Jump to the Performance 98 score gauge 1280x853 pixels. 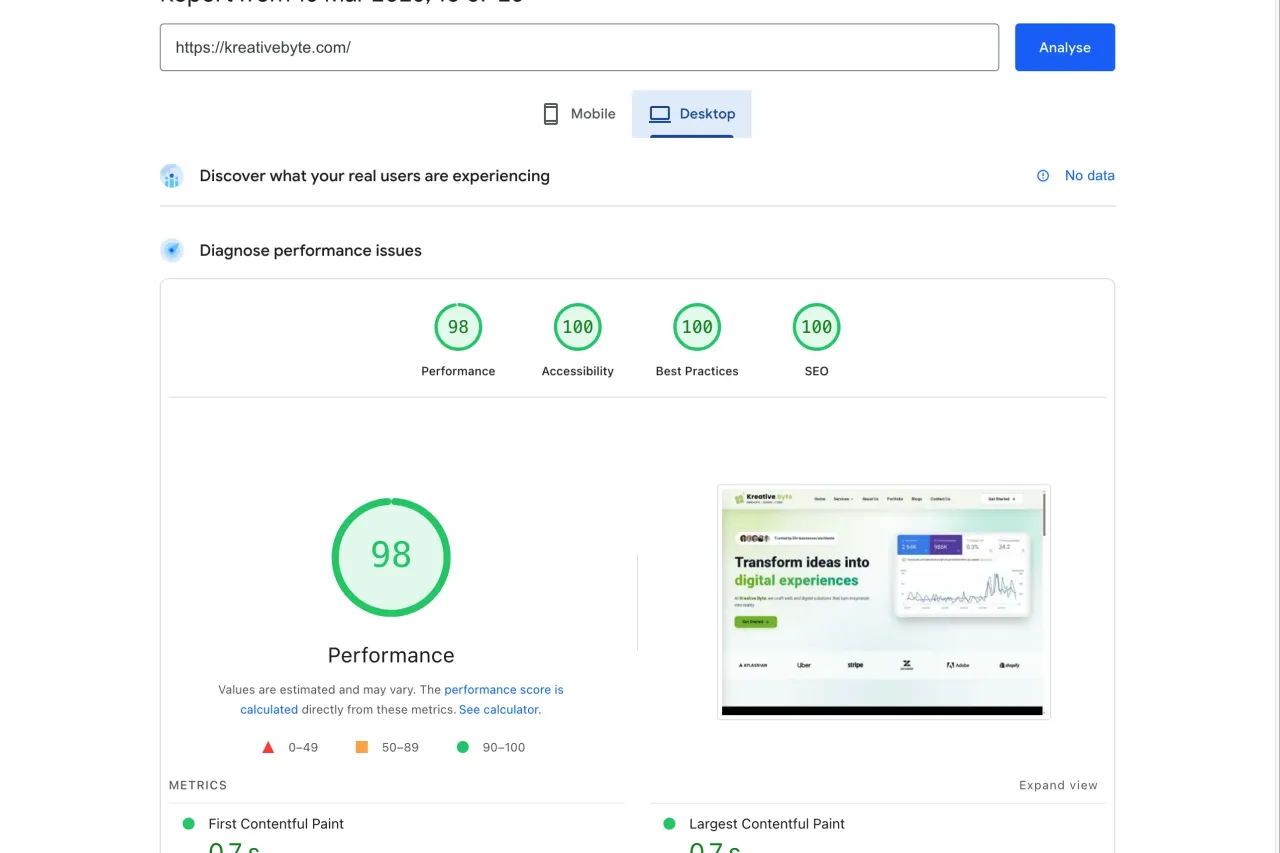458,327
